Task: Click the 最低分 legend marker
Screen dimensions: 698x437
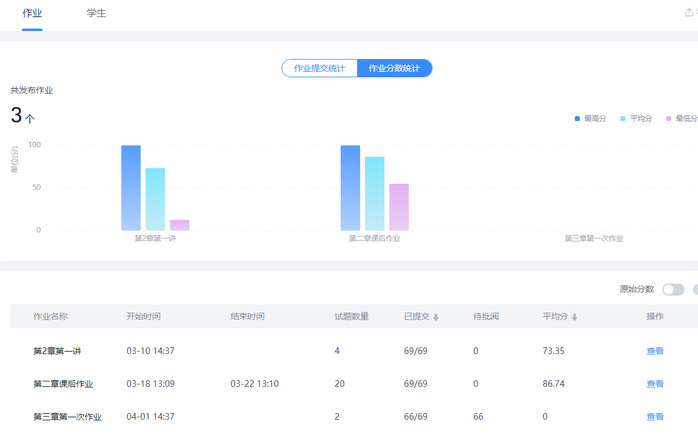Action: (x=669, y=118)
